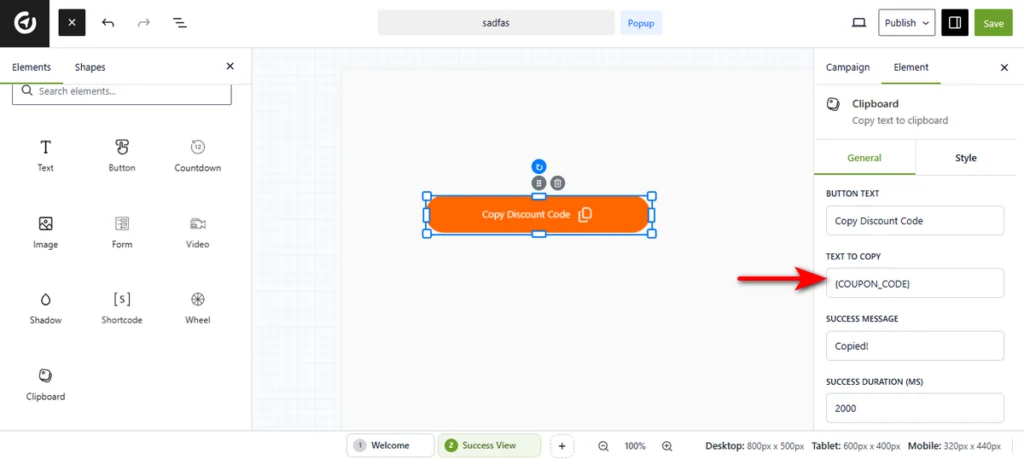The height and width of the screenshot is (459, 1024).
Task: Zoom in on the canvas
Action: 667,446
